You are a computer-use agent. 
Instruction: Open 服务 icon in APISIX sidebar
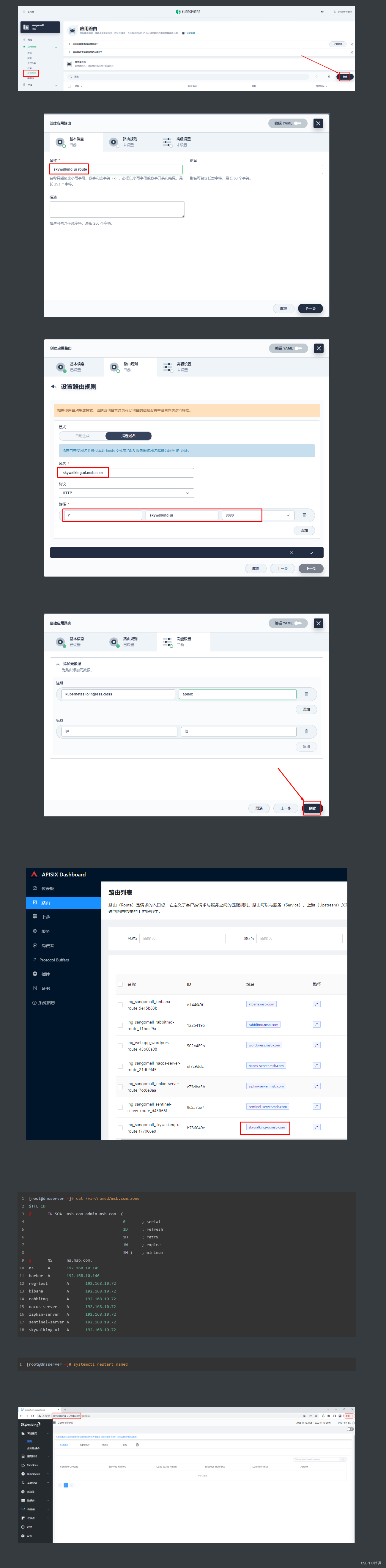coord(35,931)
